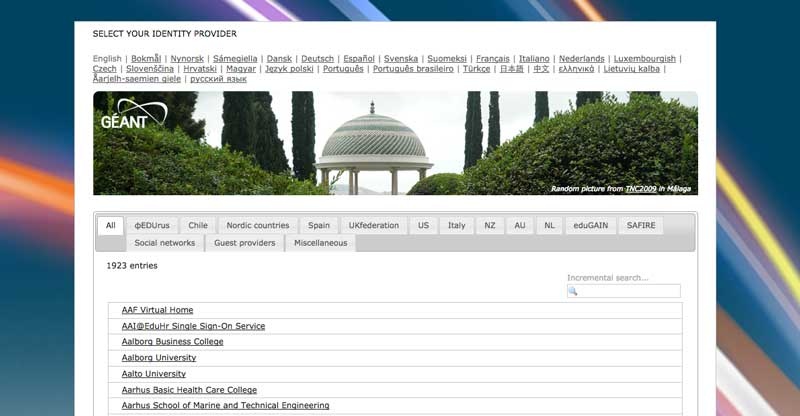Change language to Język polski

click(289, 69)
